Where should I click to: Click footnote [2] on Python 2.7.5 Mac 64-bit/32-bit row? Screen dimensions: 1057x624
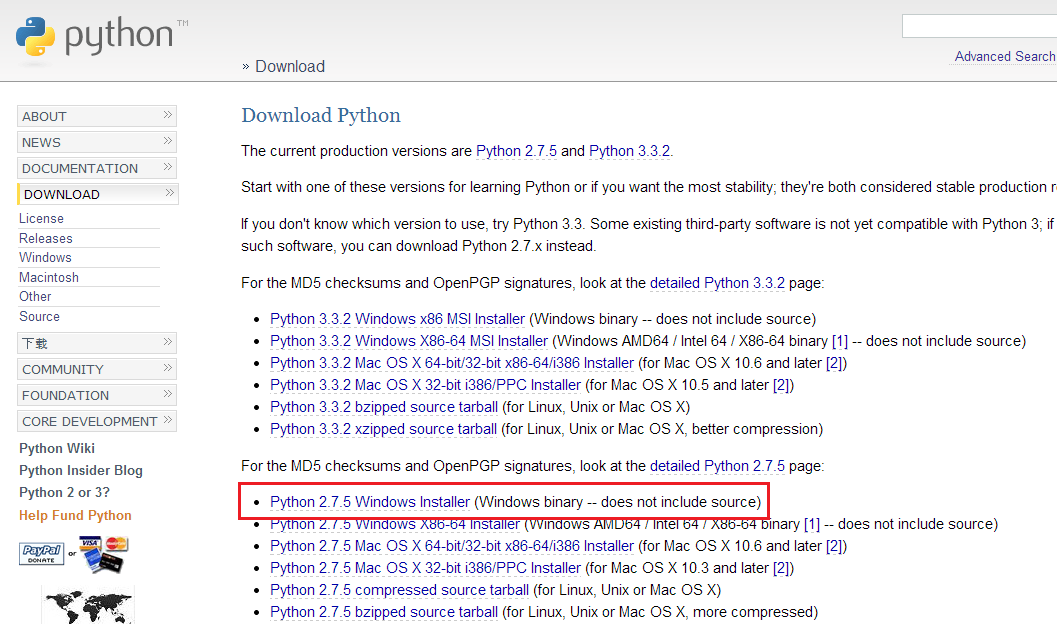(x=835, y=547)
